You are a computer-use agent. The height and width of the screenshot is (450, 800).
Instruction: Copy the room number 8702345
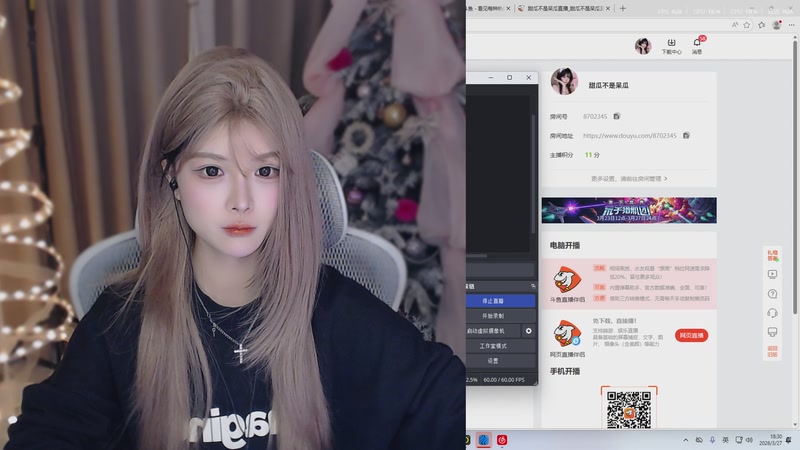click(617, 116)
